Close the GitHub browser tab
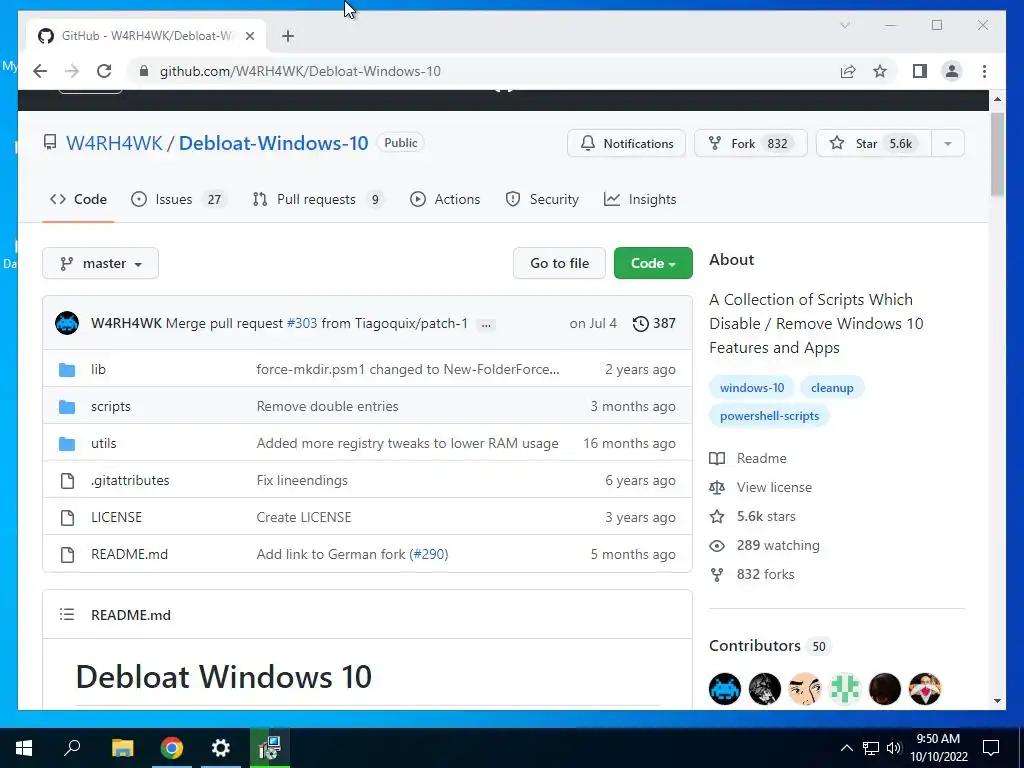The width and height of the screenshot is (1024, 768). [249, 36]
